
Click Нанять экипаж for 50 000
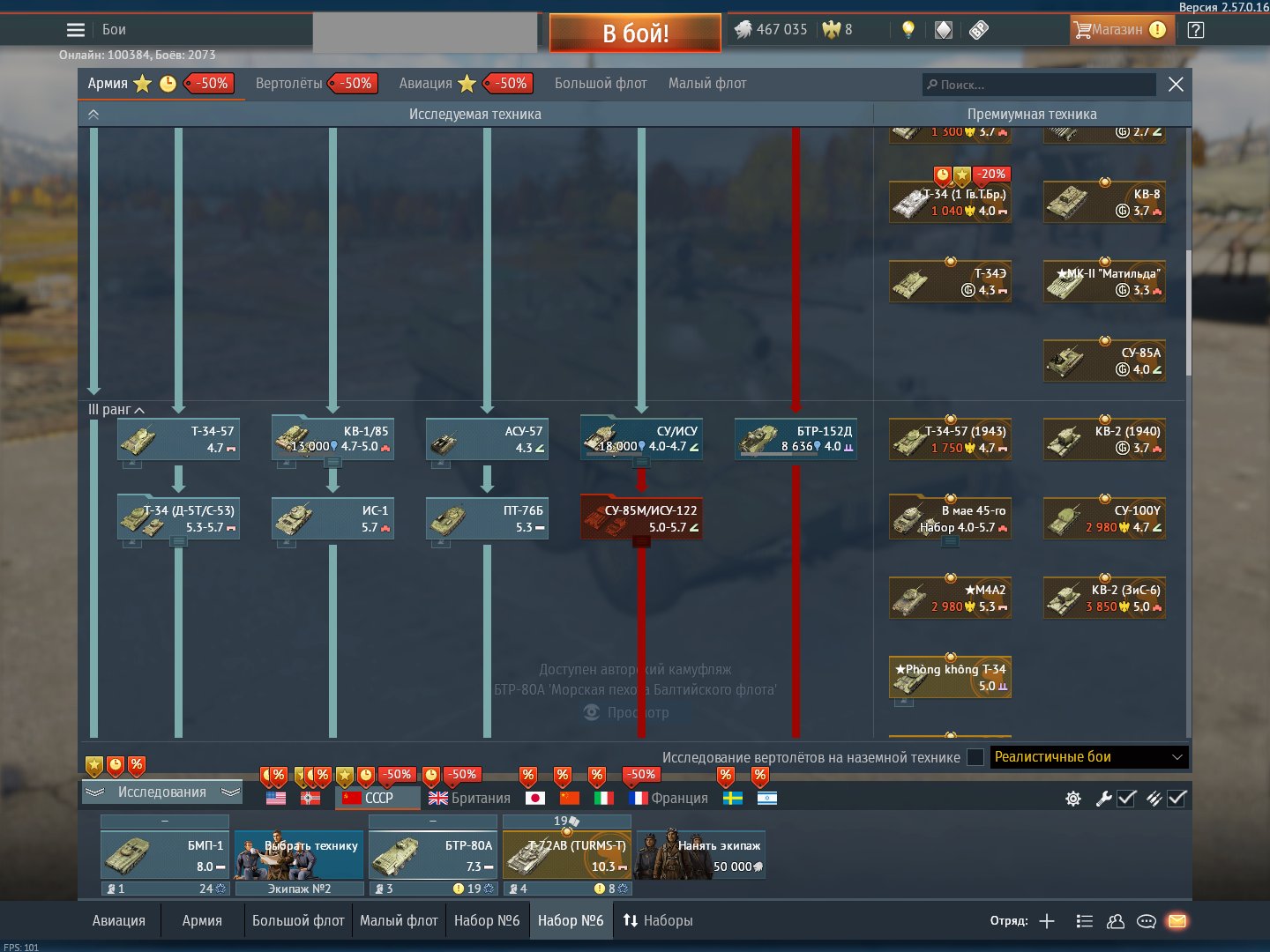point(701,855)
